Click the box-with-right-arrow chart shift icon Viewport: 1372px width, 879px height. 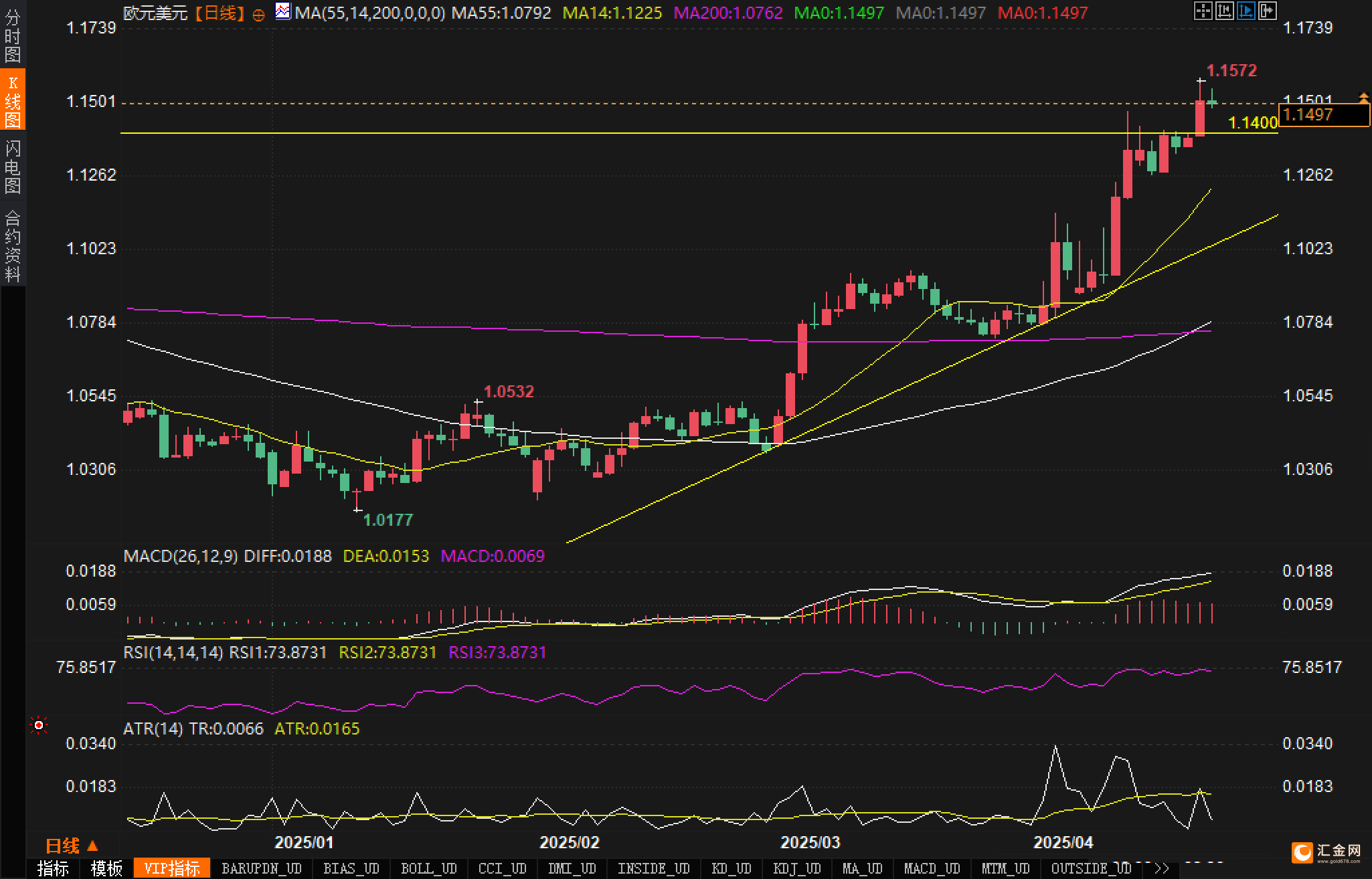[1267, 11]
